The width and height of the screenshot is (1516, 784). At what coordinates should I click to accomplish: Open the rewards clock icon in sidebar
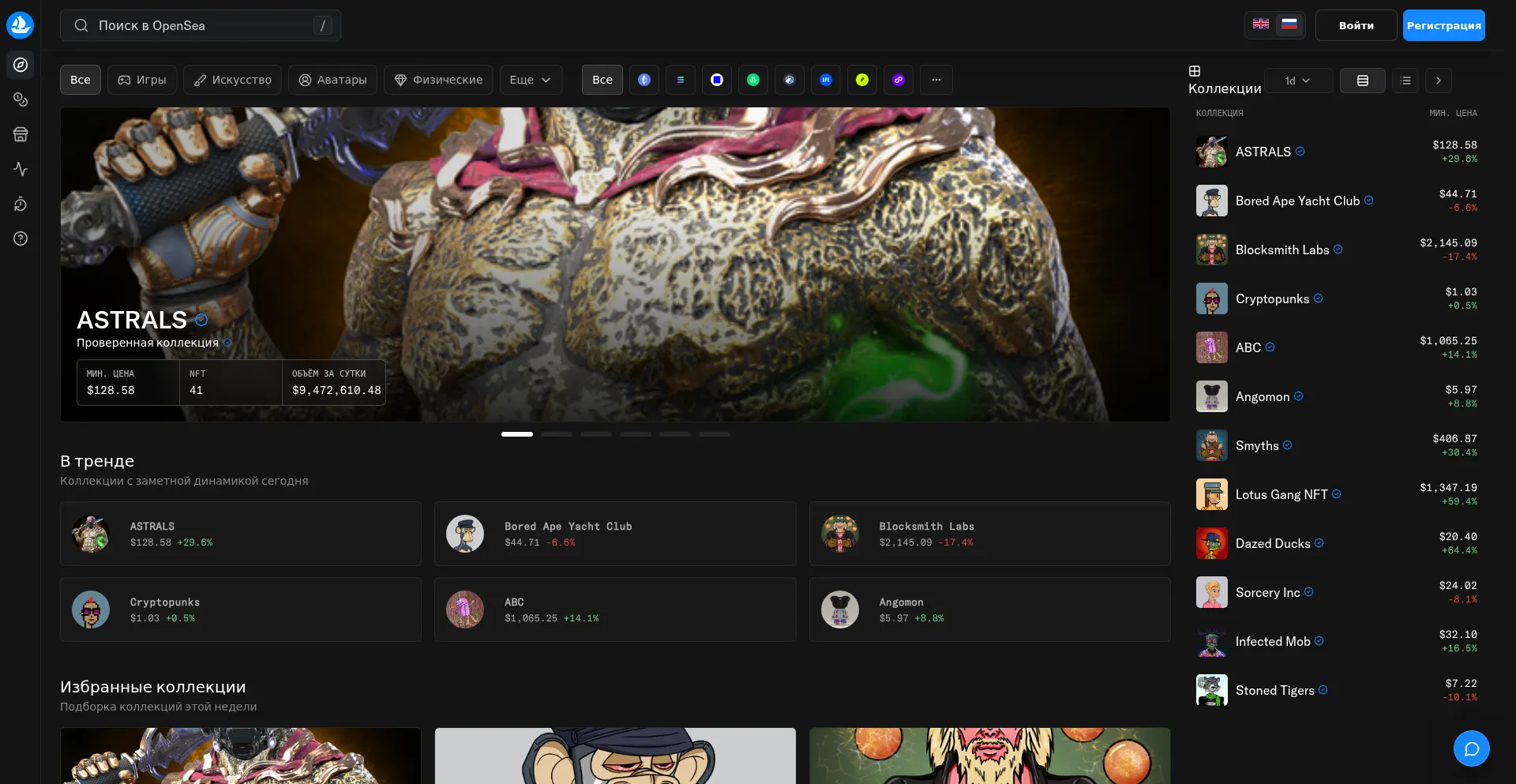coord(21,204)
